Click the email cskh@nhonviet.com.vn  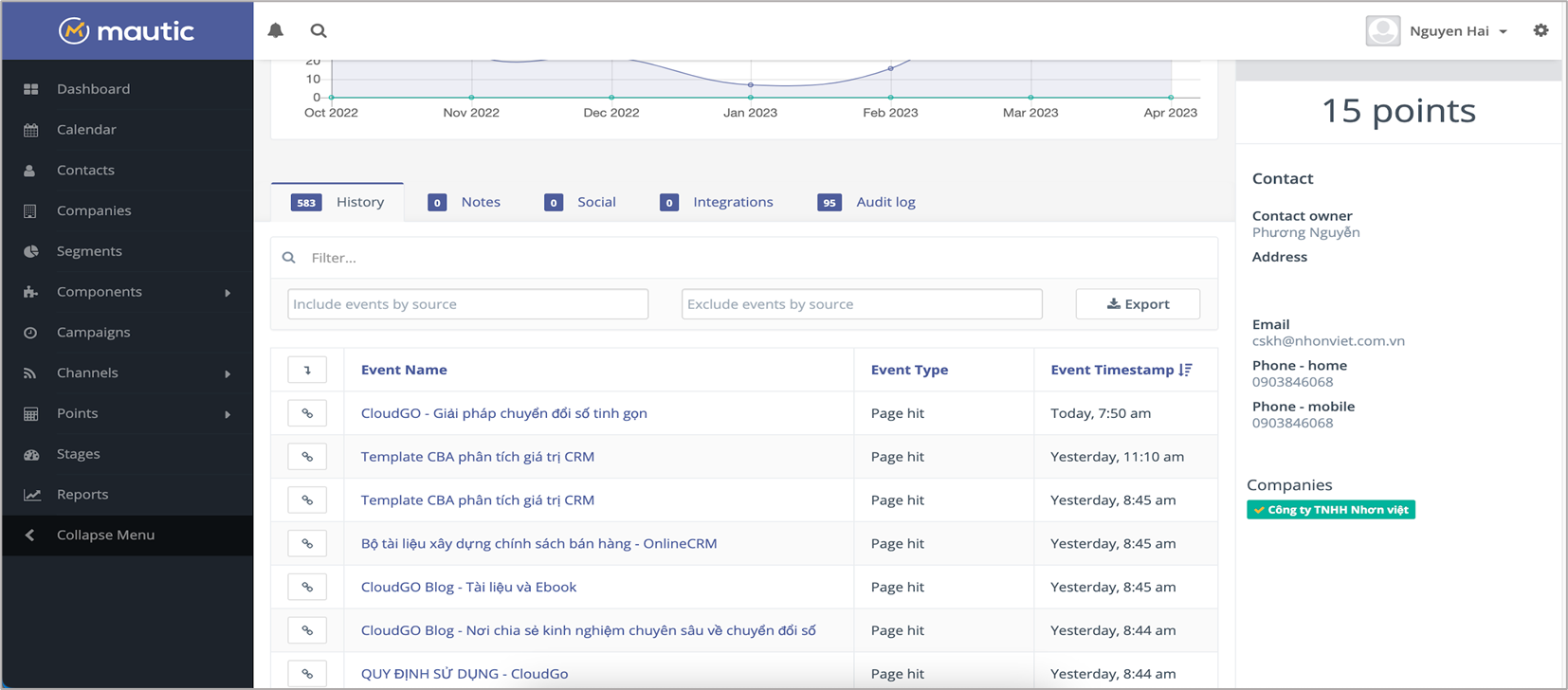pos(1328,341)
